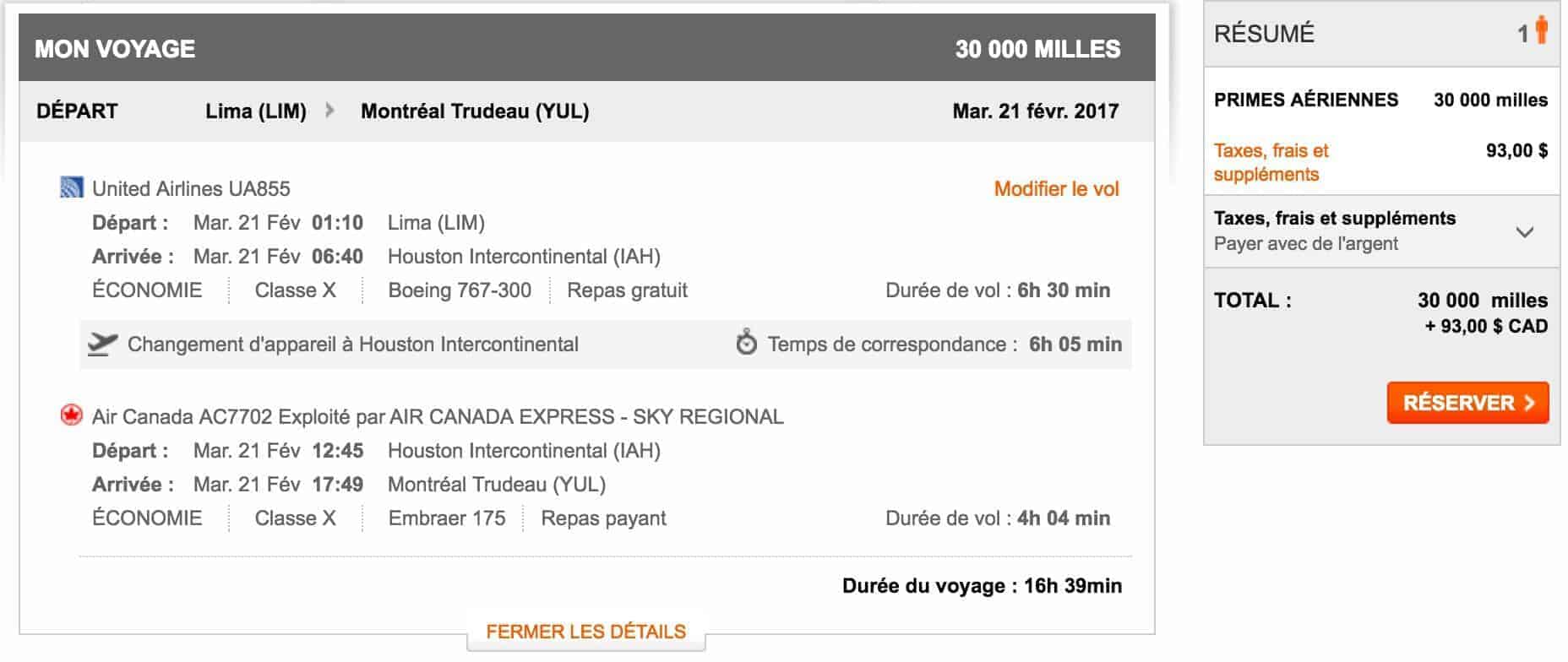Screen dimensions: 1568x662
Task: Collapse details with Fermer les détails
Action: point(585,632)
